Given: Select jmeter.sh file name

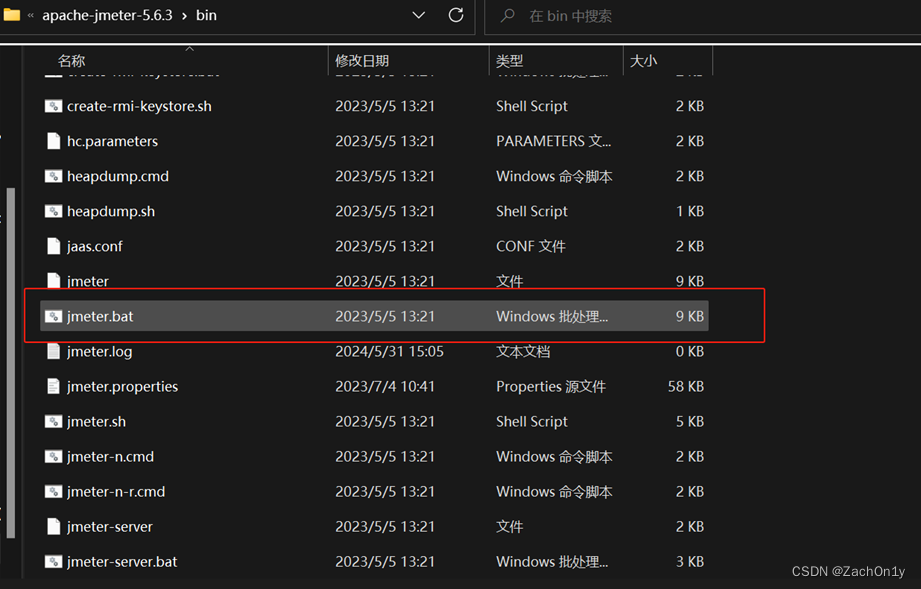Looking at the screenshot, I should (x=96, y=422).
